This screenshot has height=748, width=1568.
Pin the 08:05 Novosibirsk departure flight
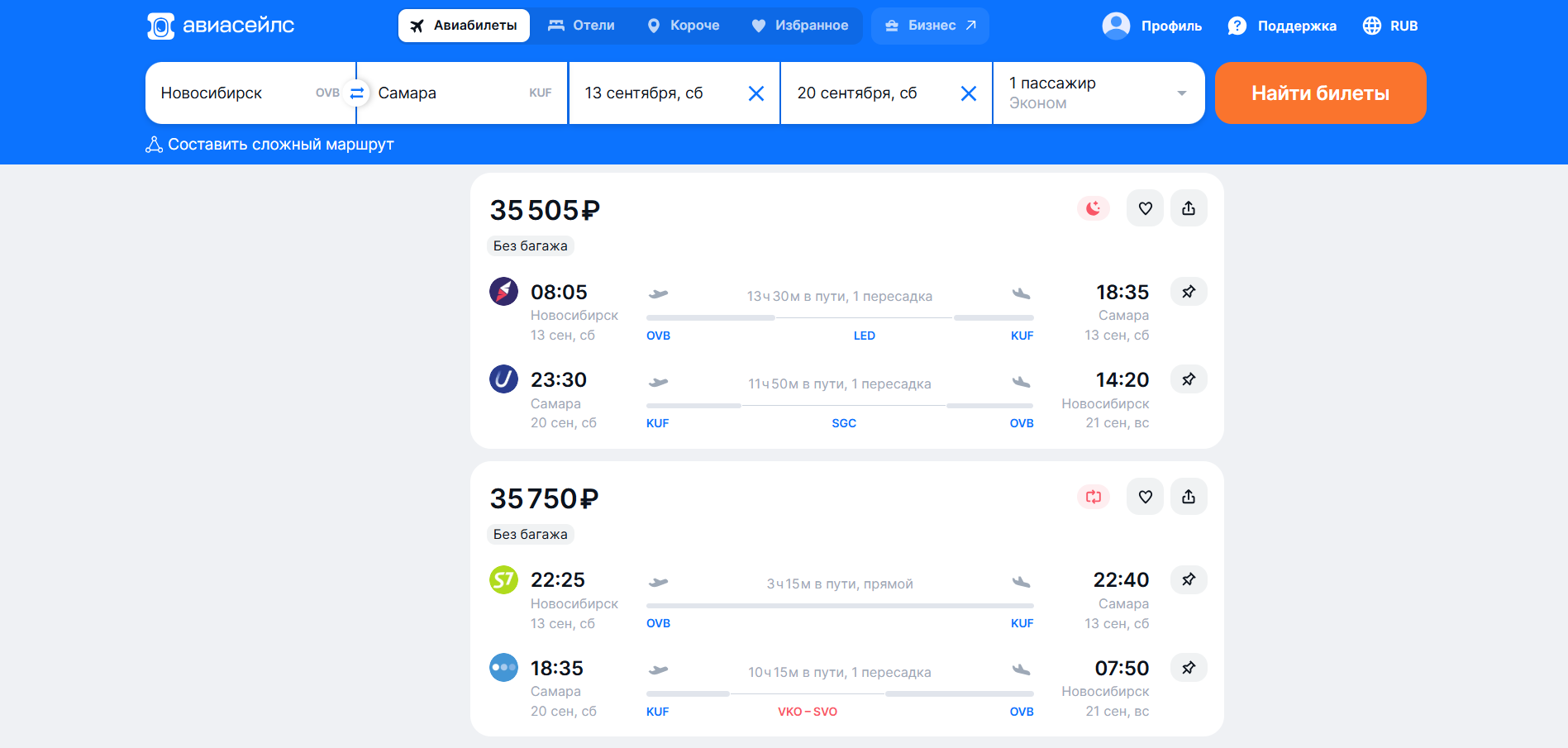point(1189,291)
